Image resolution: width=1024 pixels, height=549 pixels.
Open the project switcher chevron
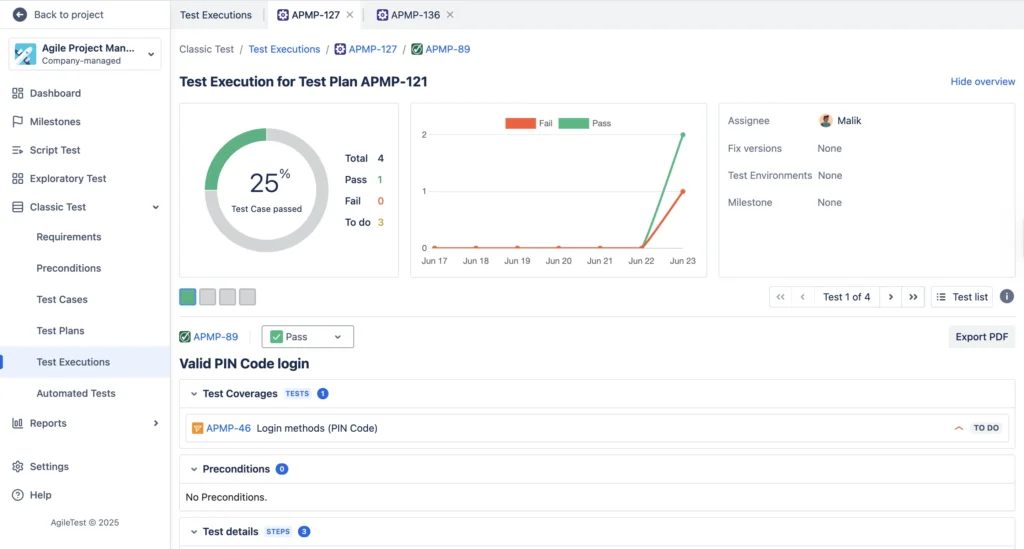pyautogui.click(x=151, y=54)
